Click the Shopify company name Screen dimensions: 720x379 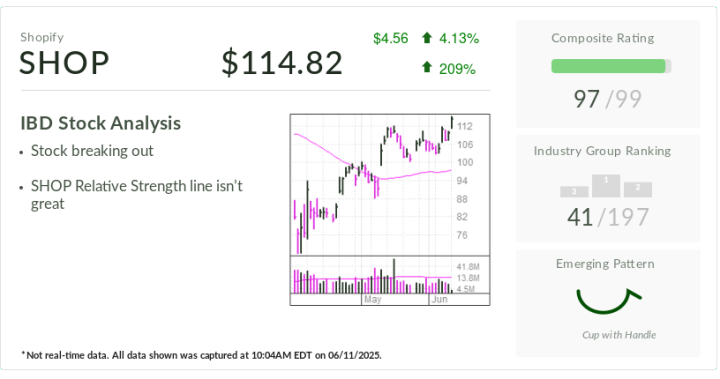[42, 37]
